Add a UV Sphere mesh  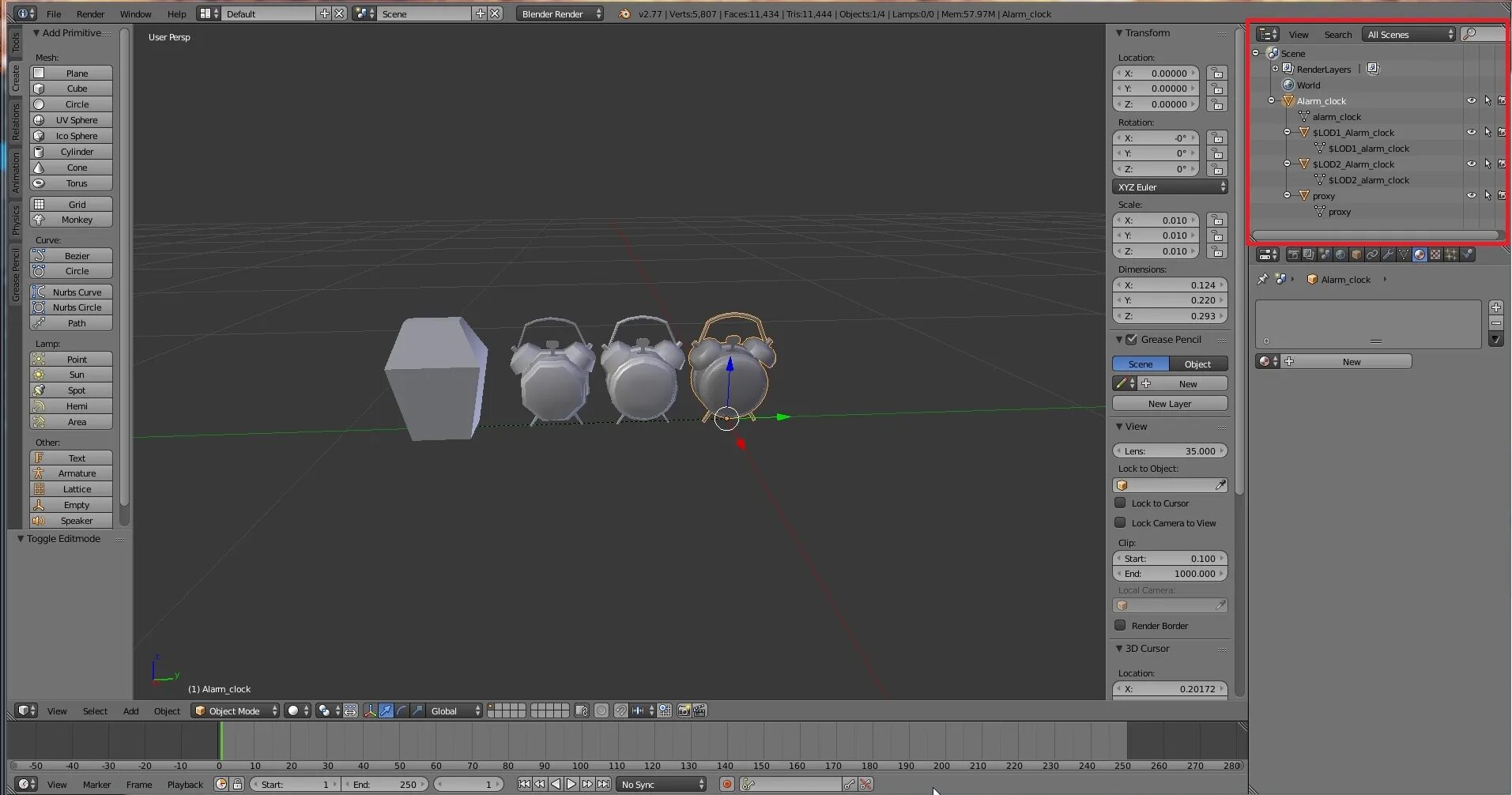coord(71,120)
